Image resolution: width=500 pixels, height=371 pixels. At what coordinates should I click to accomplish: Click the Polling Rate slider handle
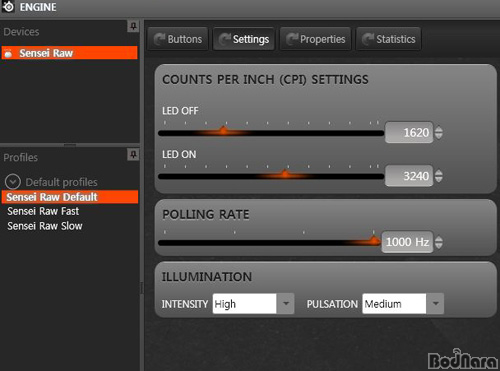[374, 240]
